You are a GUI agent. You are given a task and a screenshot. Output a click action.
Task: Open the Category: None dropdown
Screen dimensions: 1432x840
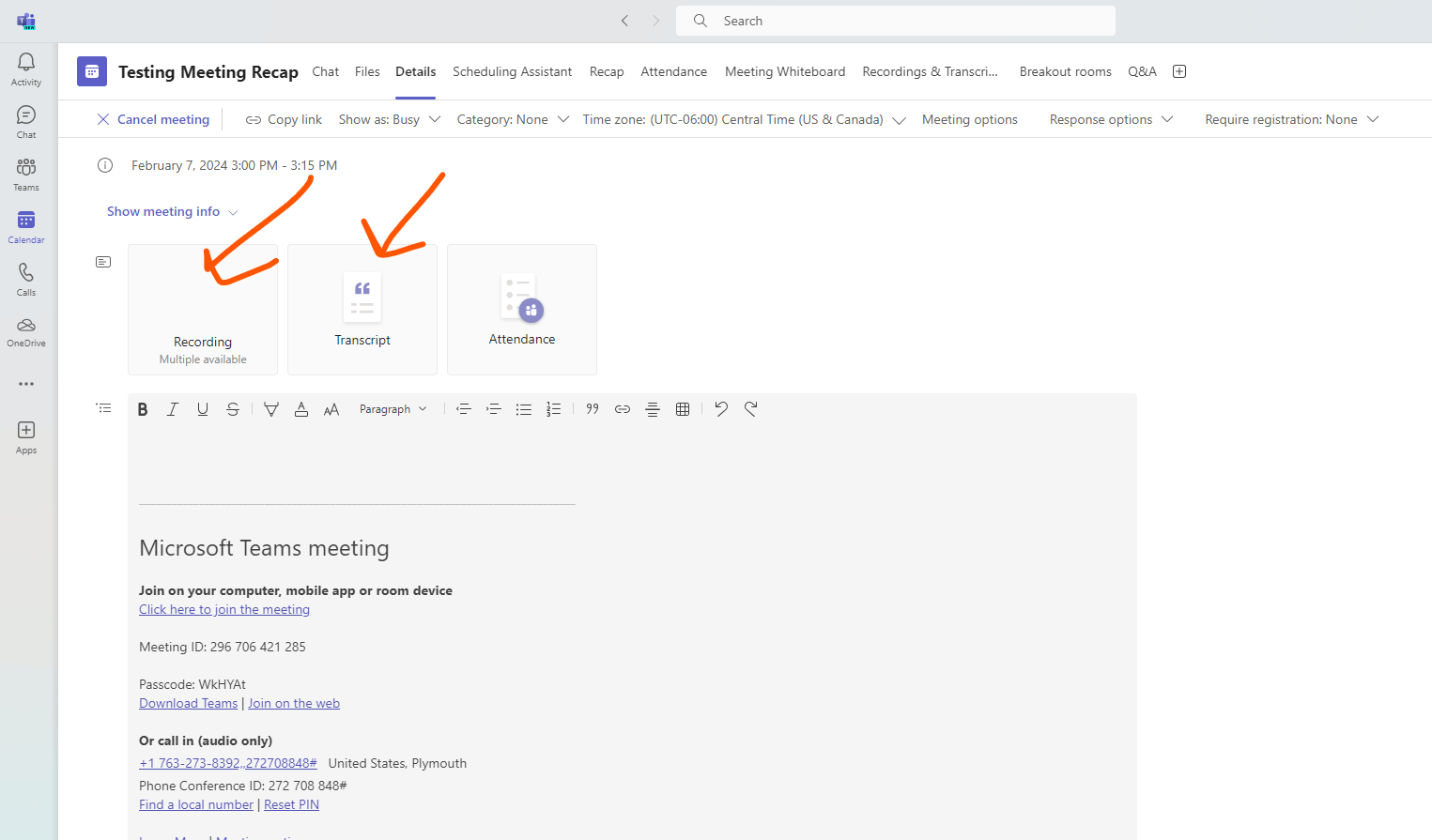tap(512, 119)
